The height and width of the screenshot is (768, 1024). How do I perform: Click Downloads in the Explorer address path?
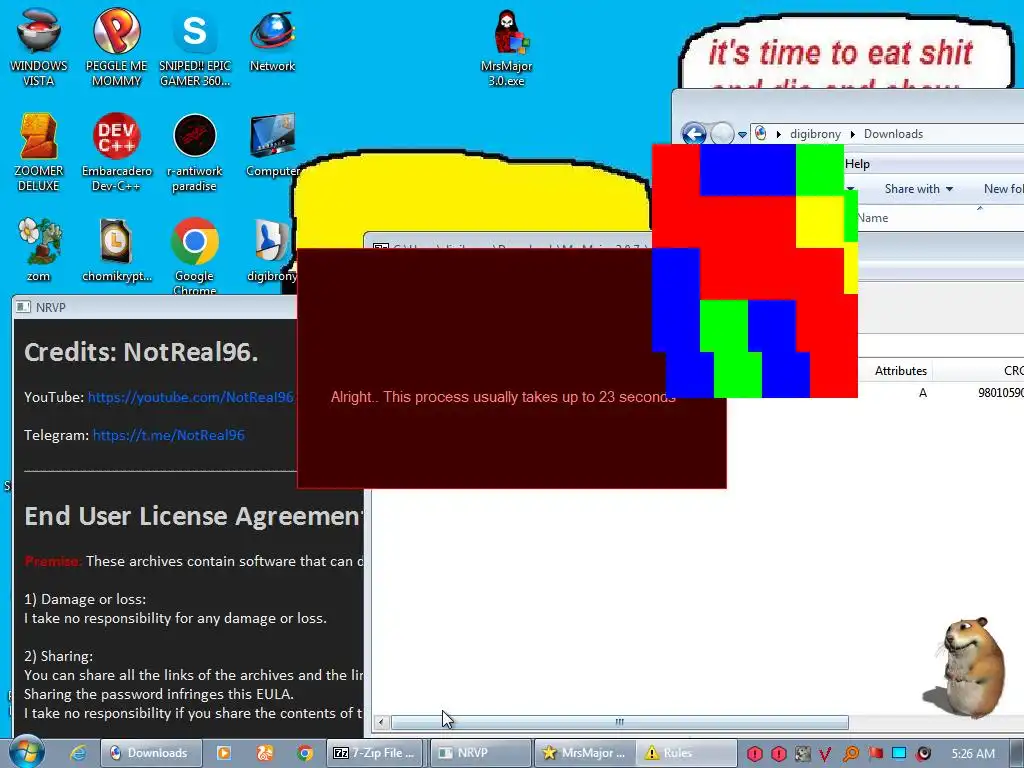tap(893, 134)
